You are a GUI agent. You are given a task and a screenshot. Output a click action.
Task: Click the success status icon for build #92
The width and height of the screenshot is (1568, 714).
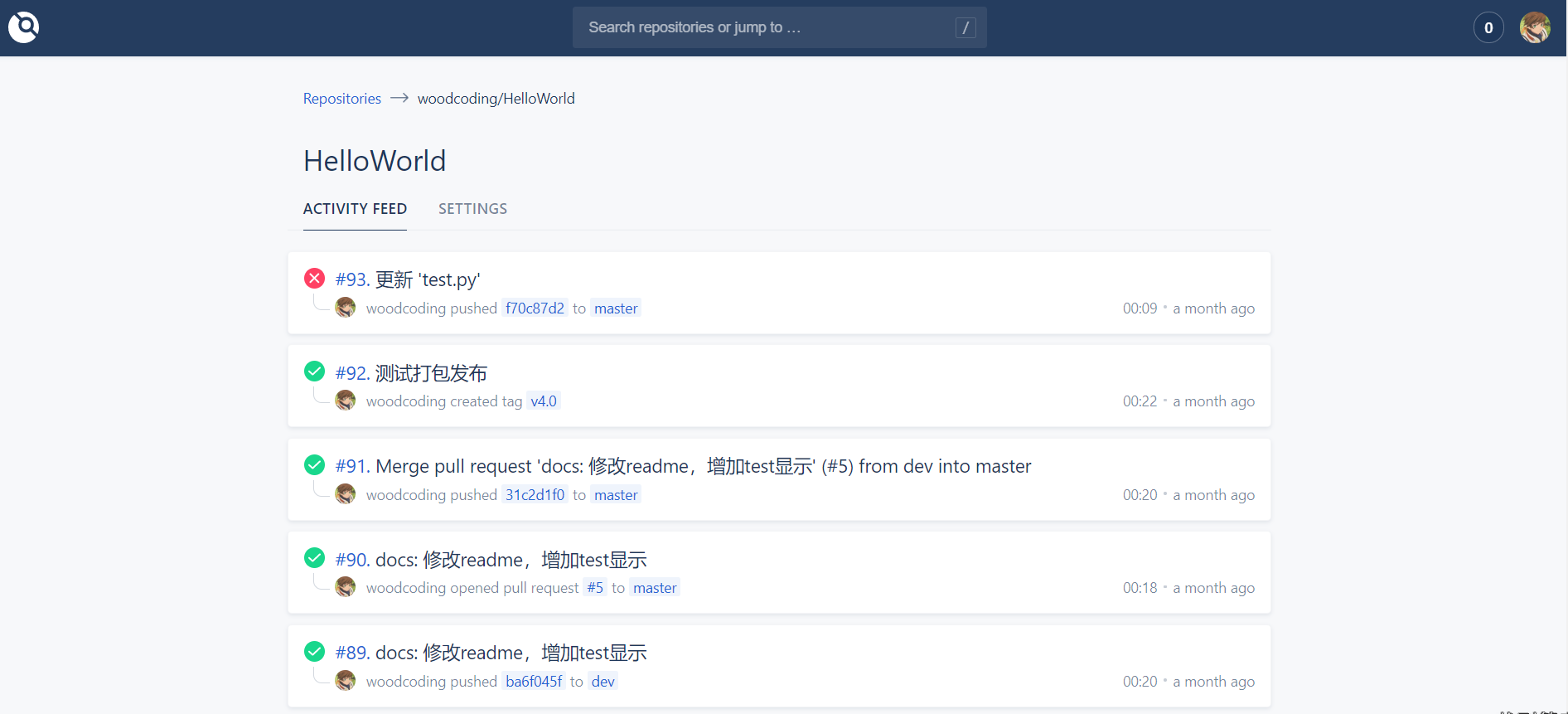click(314, 372)
